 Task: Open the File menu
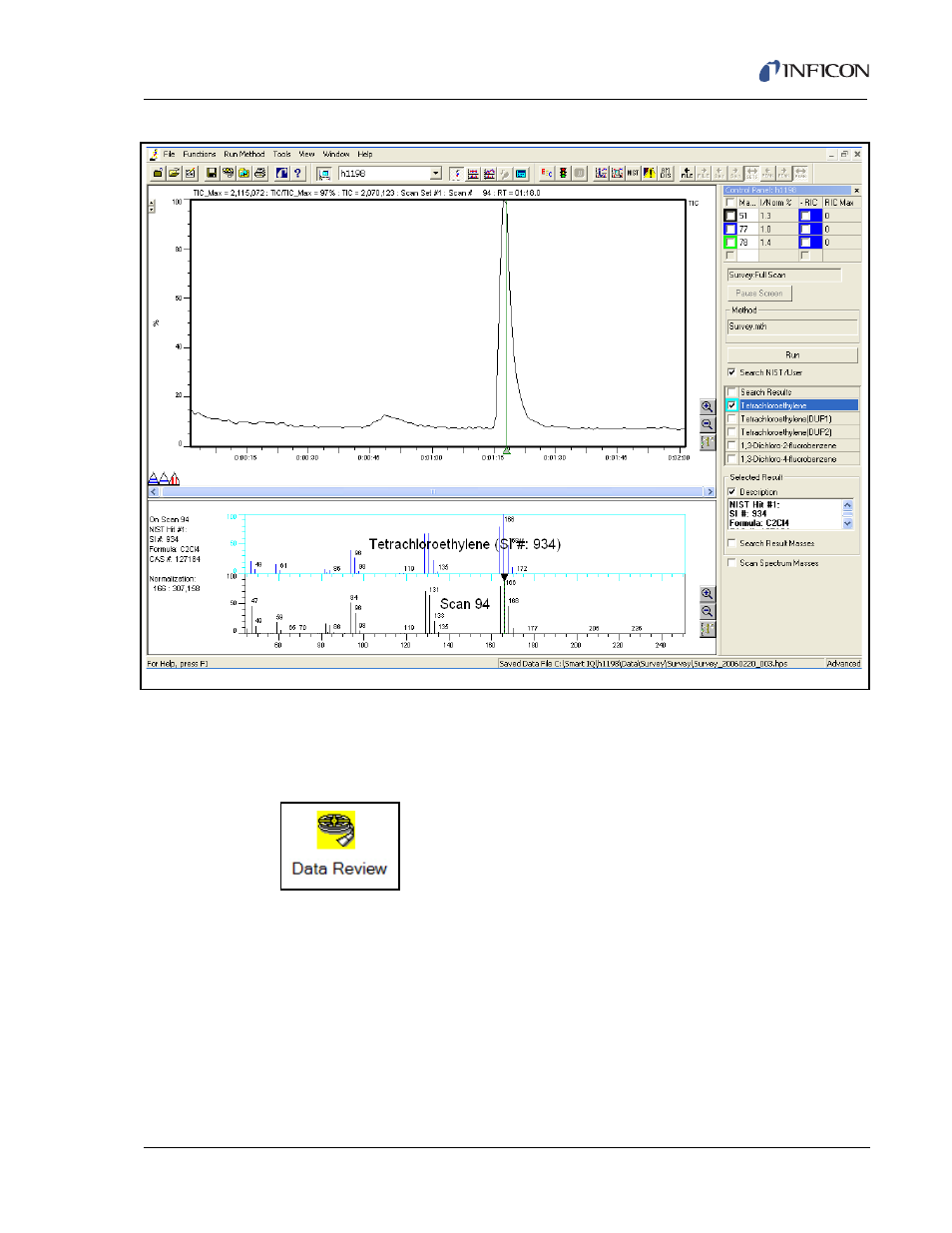(169, 155)
